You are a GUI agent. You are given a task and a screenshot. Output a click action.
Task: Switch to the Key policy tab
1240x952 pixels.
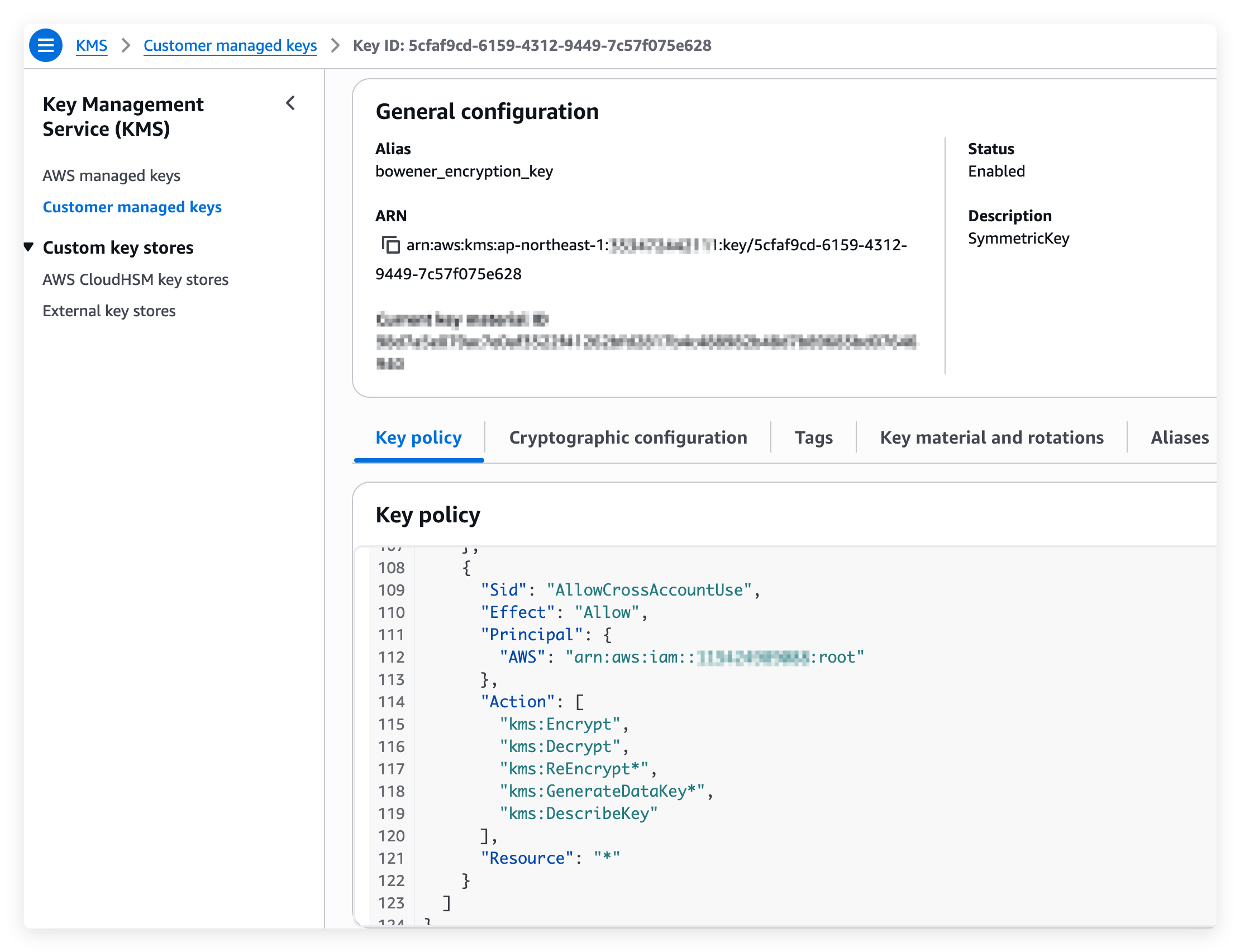[418, 437]
